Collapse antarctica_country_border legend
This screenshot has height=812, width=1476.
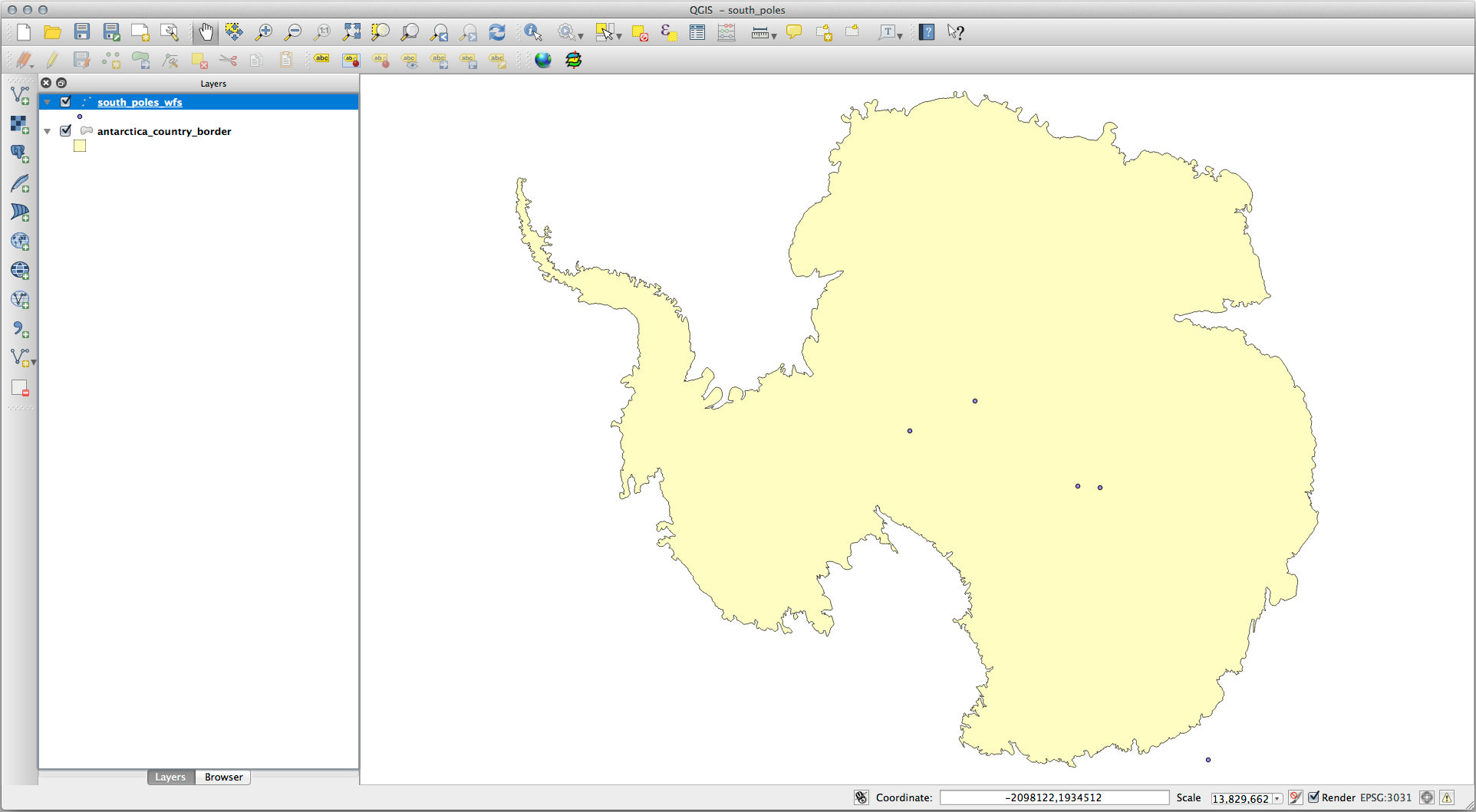pyautogui.click(x=48, y=131)
